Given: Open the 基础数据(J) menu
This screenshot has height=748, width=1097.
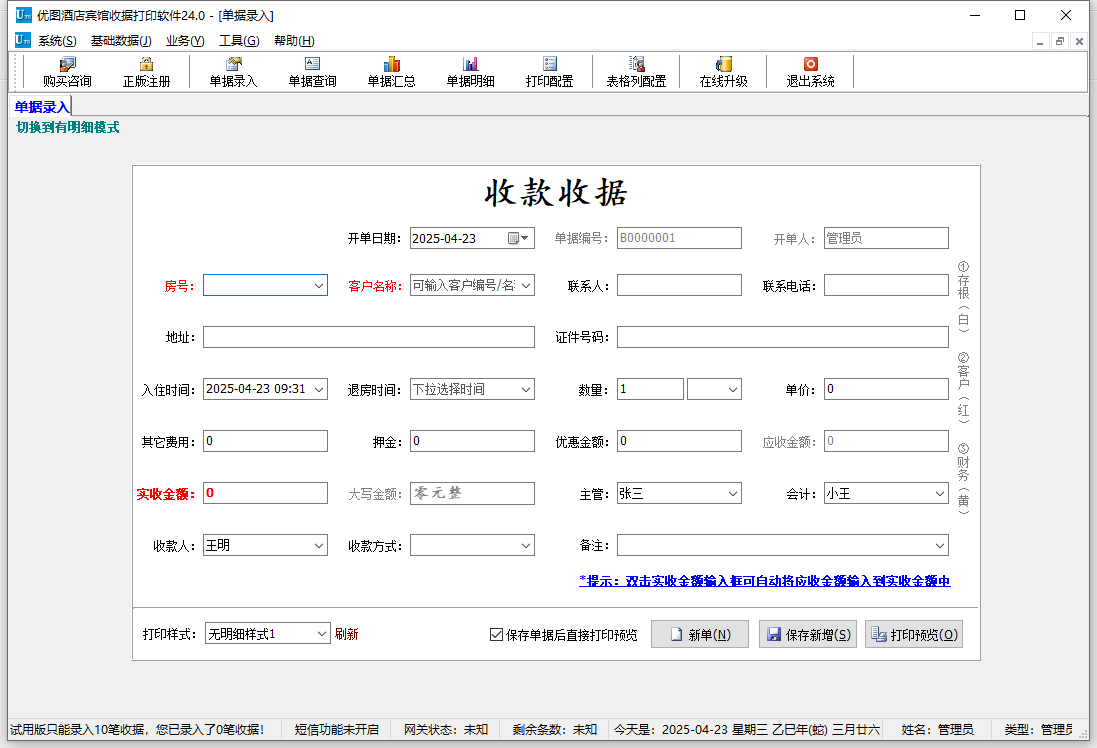Looking at the screenshot, I should click(121, 41).
